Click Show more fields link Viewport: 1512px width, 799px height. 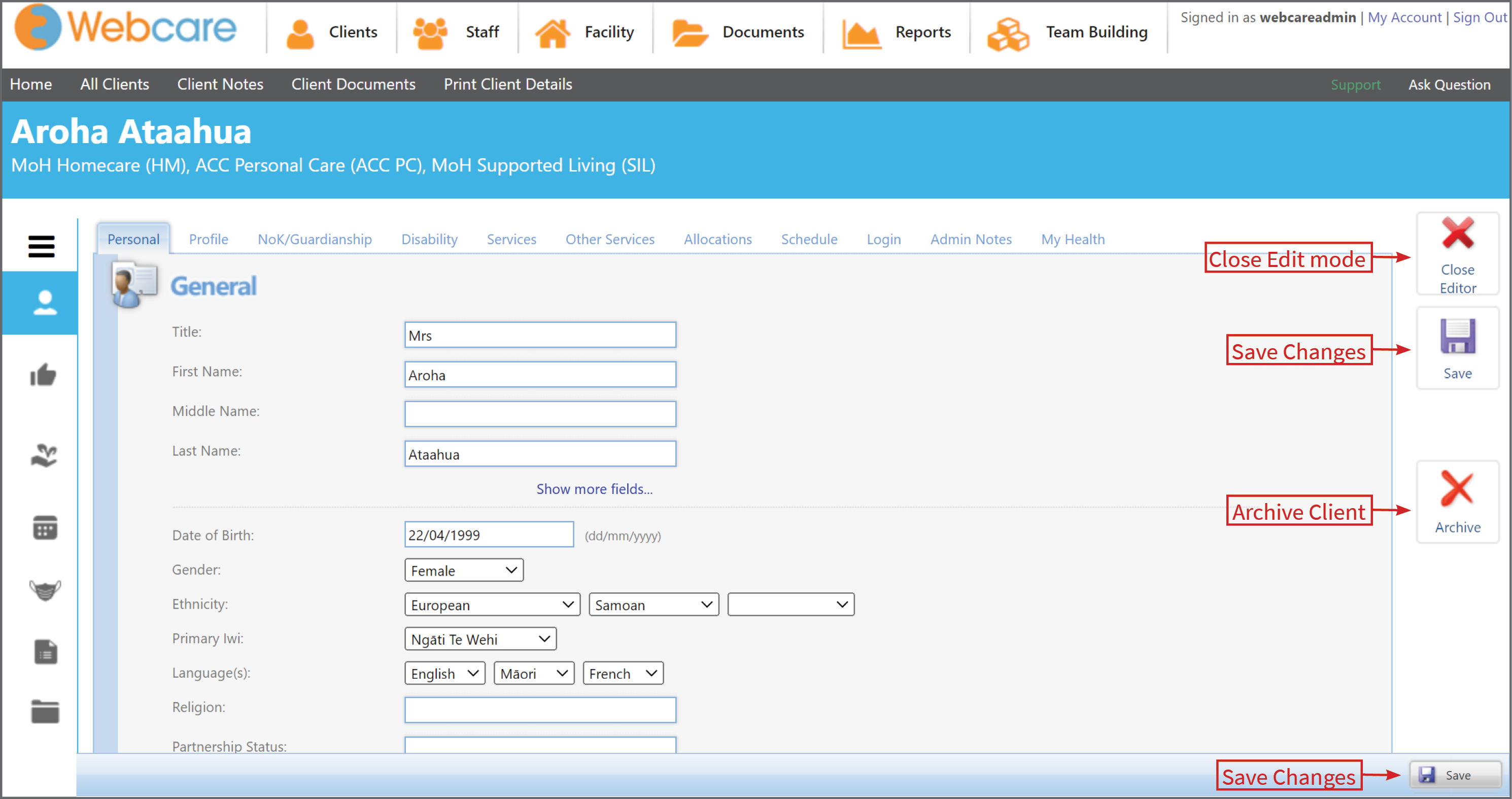point(594,488)
